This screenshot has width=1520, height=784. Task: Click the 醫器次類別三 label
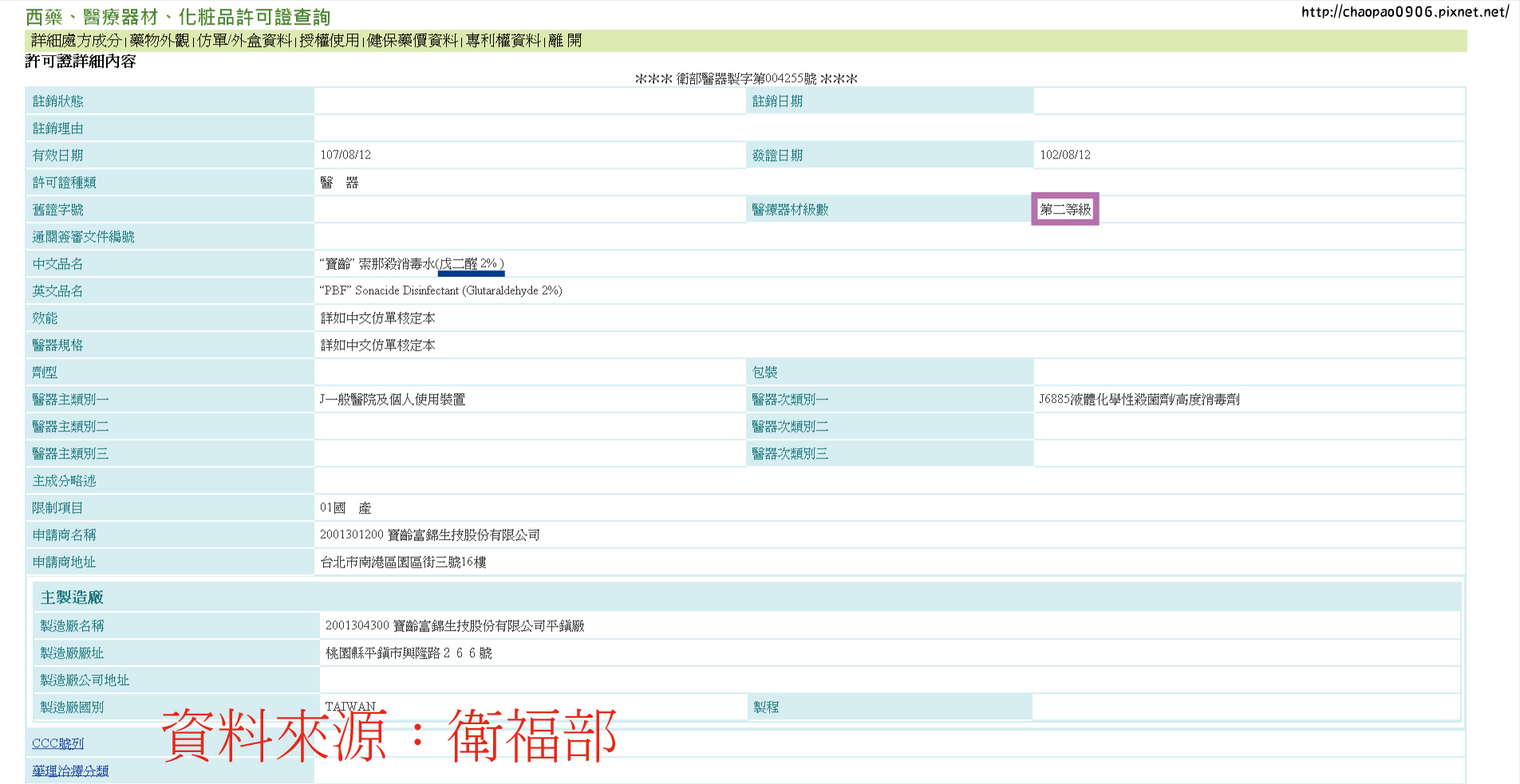[x=791, y=454]
